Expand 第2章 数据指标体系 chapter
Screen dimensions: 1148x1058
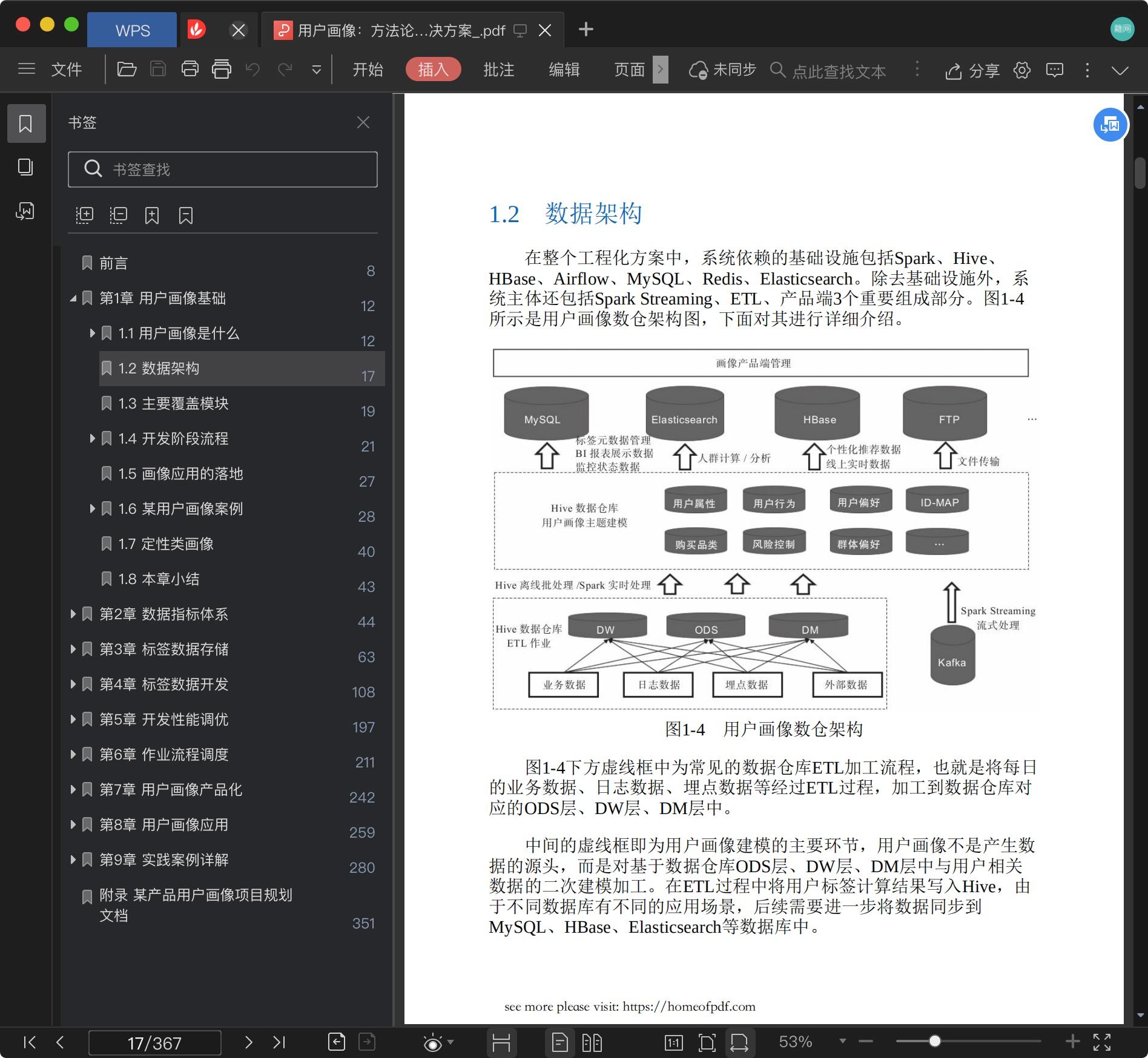(x=73, y=614)
